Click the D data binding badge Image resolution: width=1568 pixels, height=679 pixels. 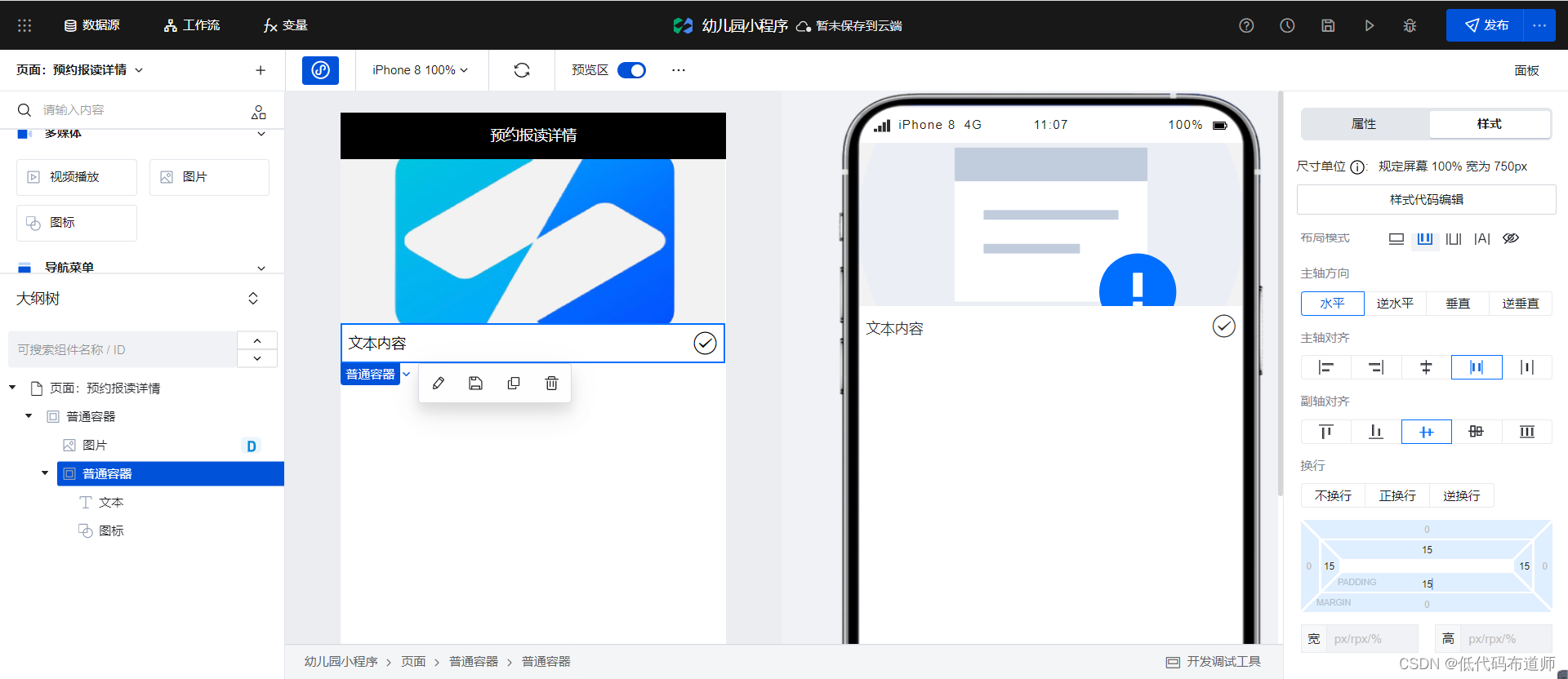click(252, 446)
